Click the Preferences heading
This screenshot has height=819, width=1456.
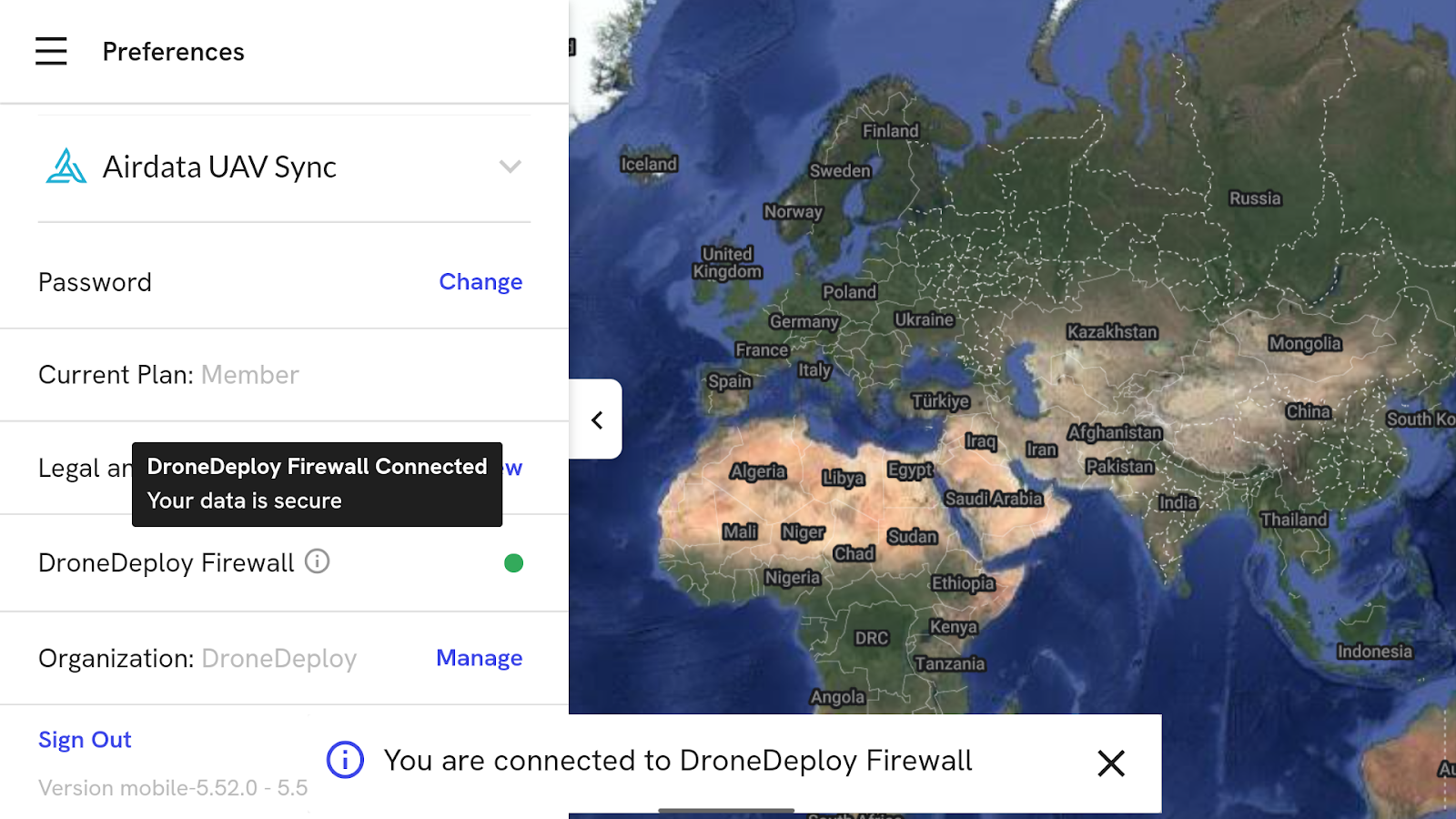[173, 51]
